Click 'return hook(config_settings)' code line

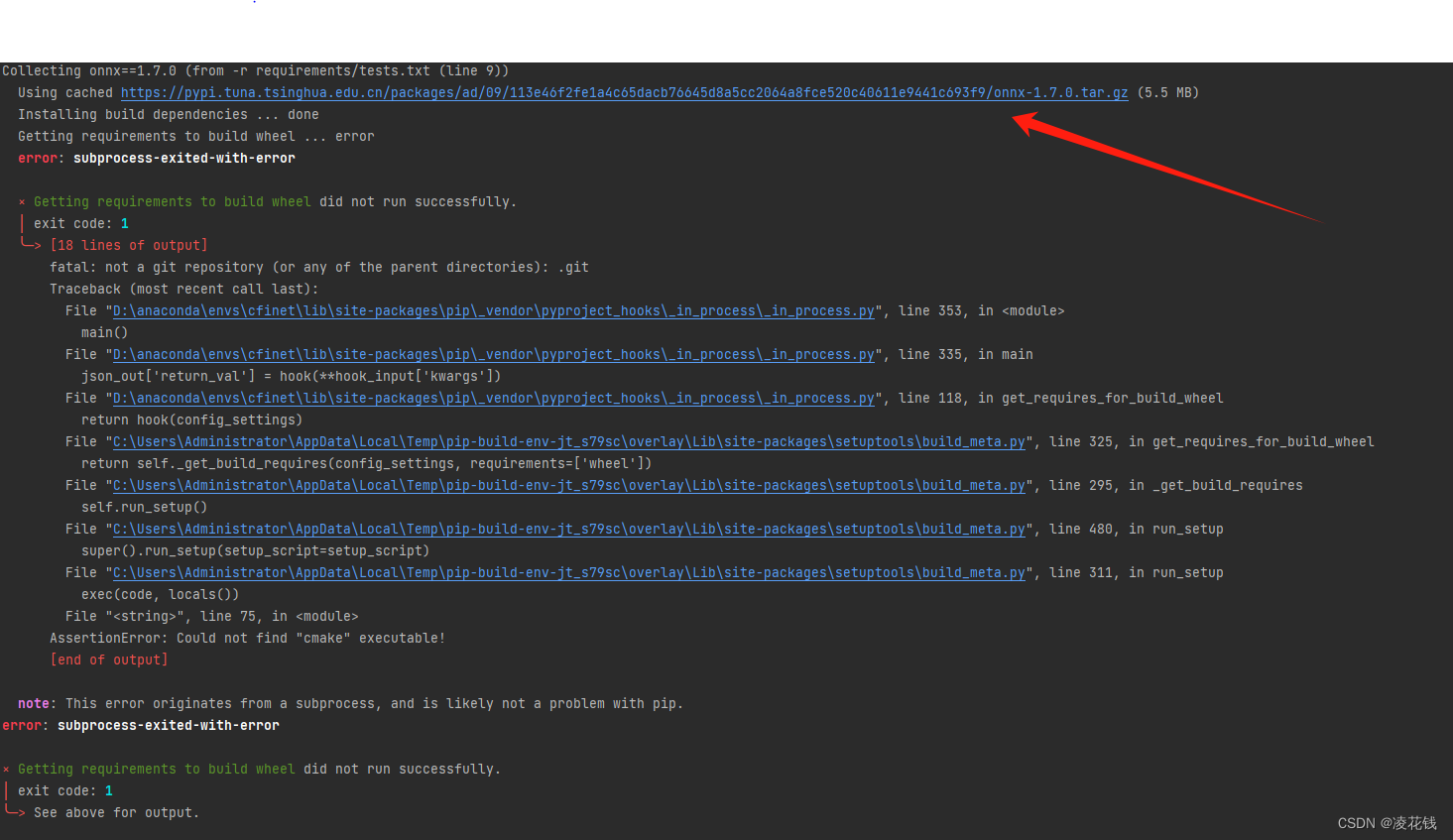(x=192, y=420)
